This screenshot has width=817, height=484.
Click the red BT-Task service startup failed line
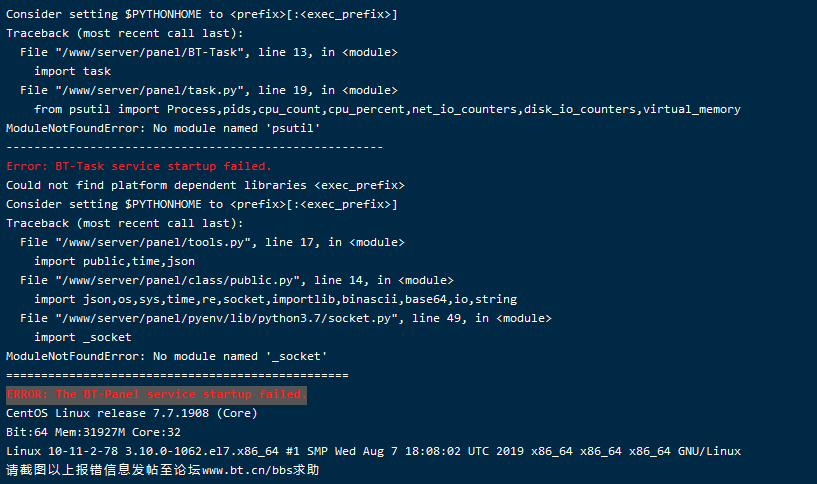point(139,166)
